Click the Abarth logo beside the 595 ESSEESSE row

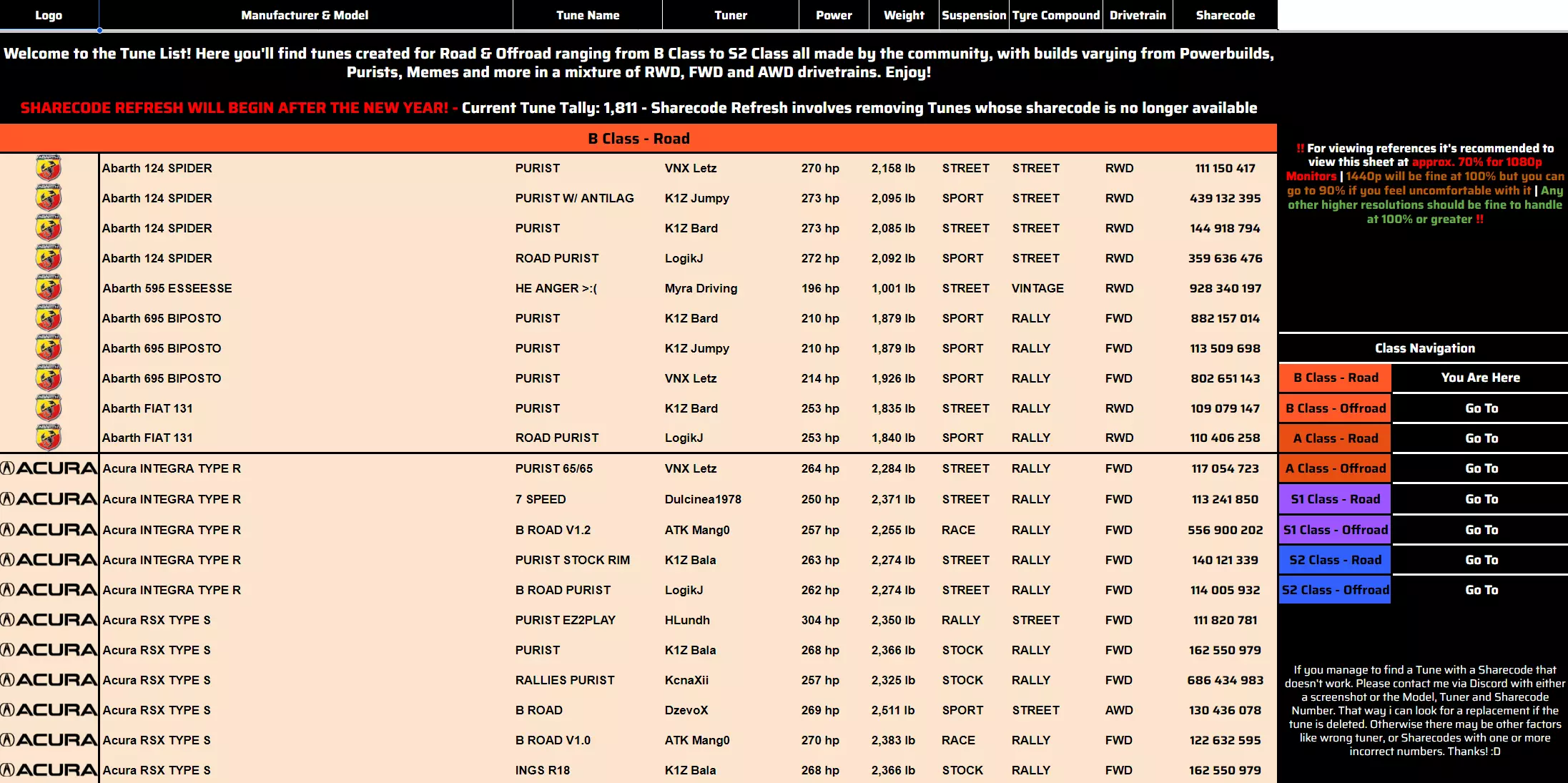(49, 288)
